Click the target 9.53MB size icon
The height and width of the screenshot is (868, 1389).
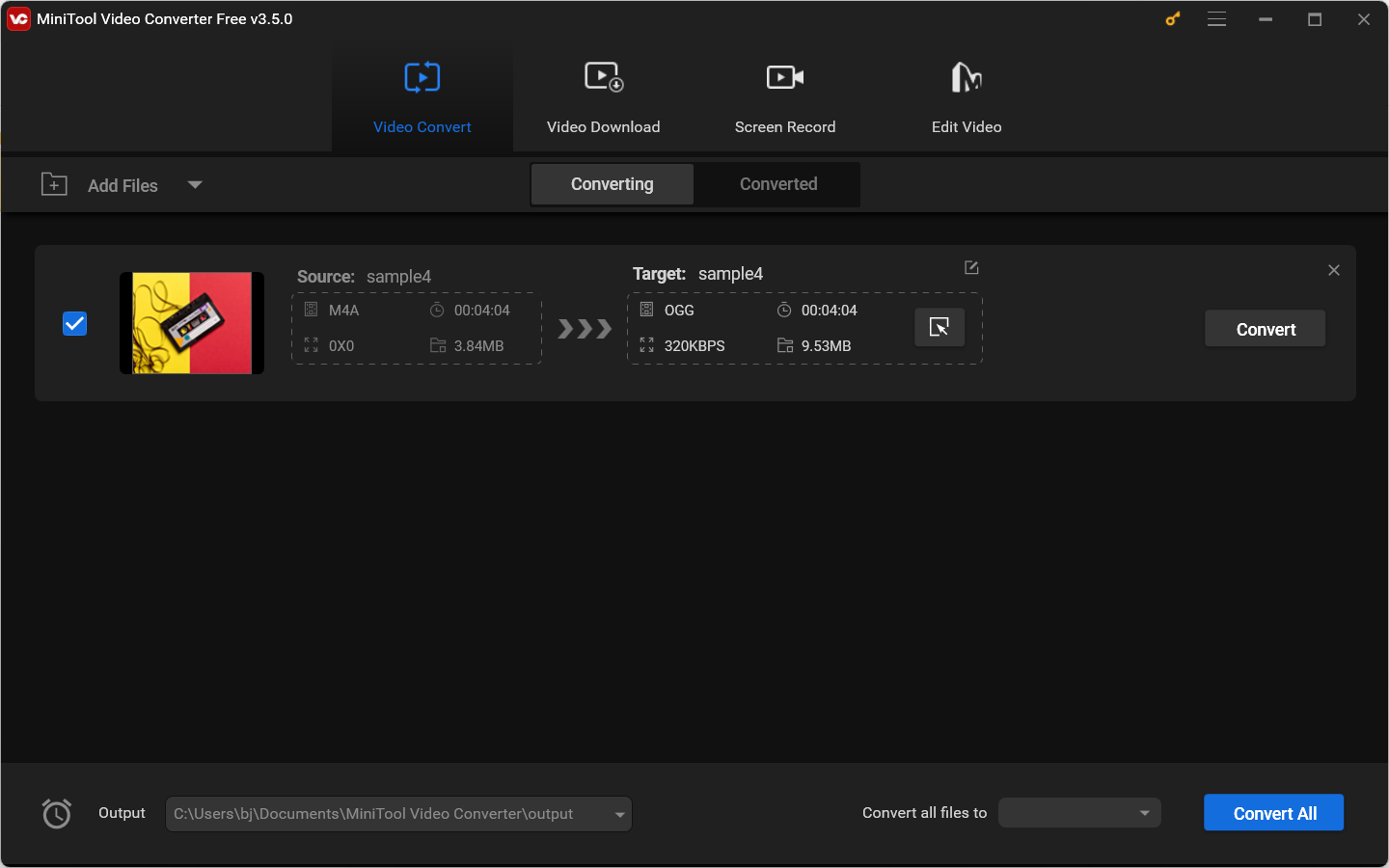785,345
